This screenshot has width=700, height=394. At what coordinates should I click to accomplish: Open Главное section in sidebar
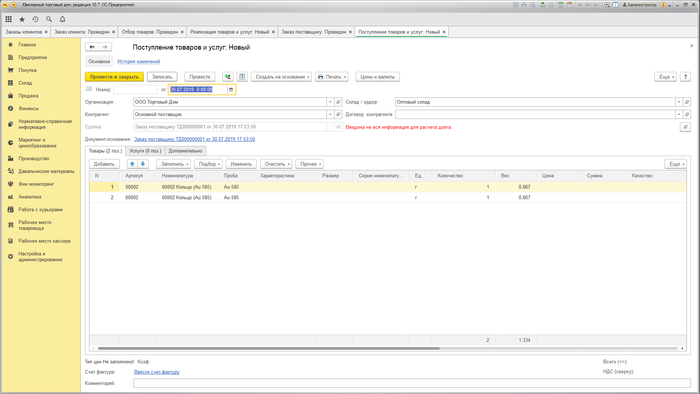point(27,45)
